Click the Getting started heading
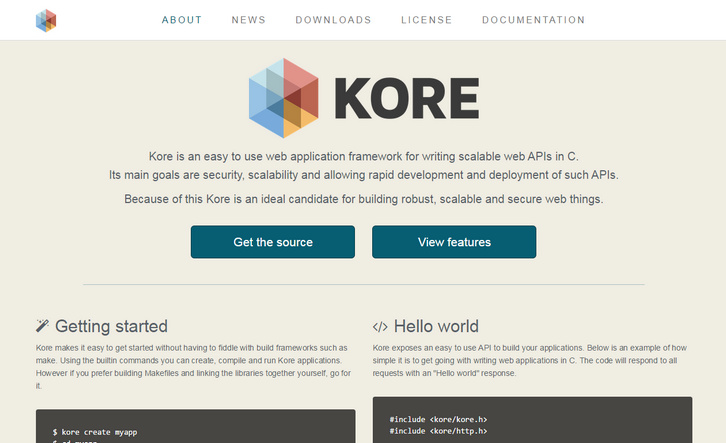This screenshot has width=726, height=443. pyautogui.click(x=111, y=326)
